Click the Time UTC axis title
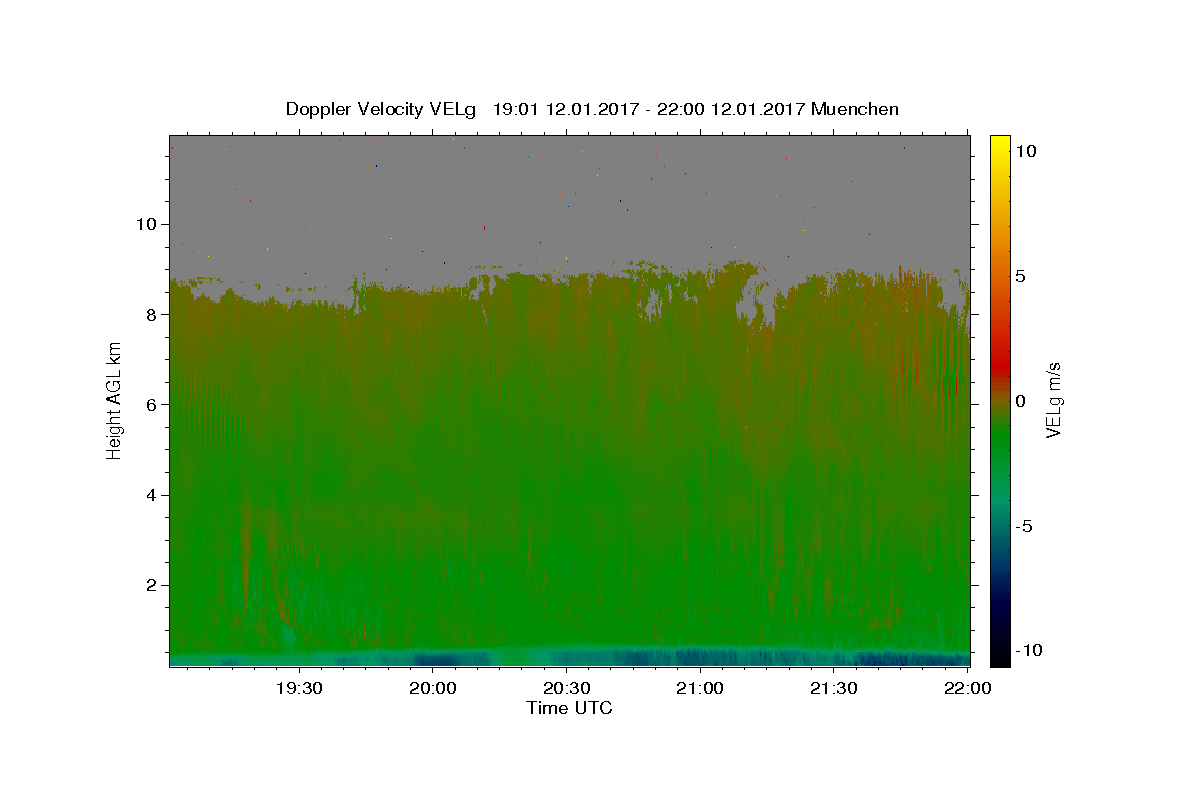Screen dimensions: 1200x800 point(569,708)
